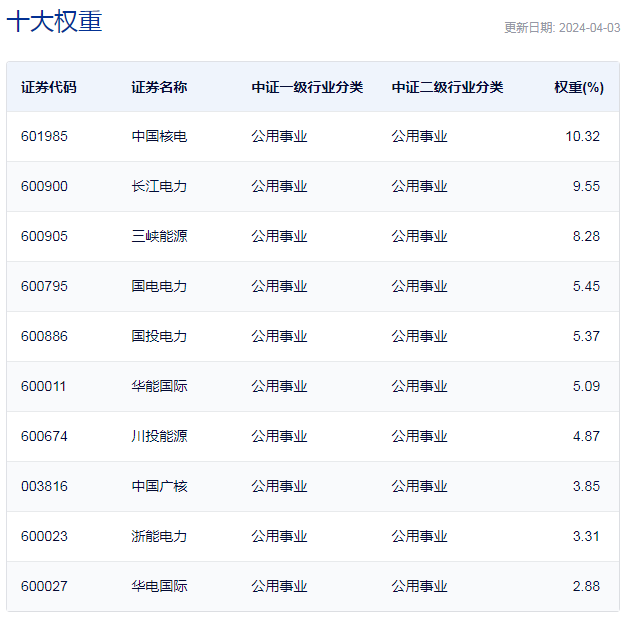Click the 权重(%) column header
Viewport: 630px width, 619px height.
[x=579, y=87]
